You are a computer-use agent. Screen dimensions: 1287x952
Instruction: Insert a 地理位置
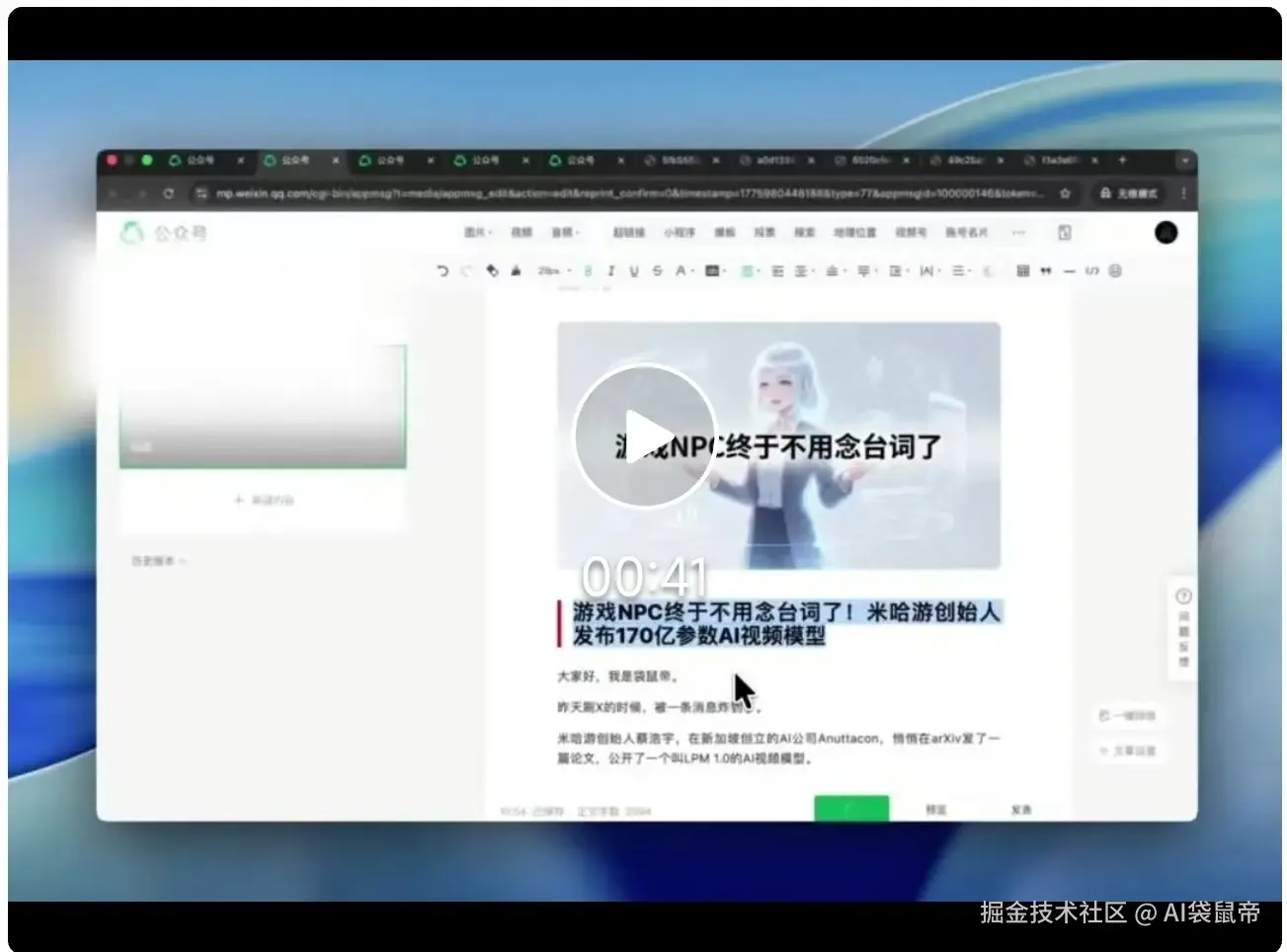pos(854,233)
